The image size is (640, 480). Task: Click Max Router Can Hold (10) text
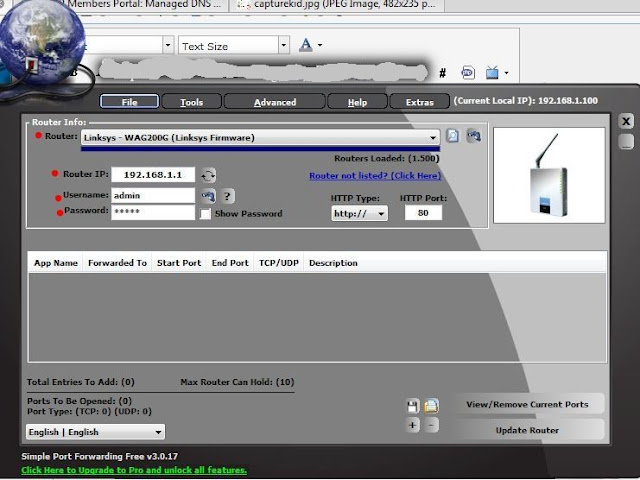coord(237,382)
